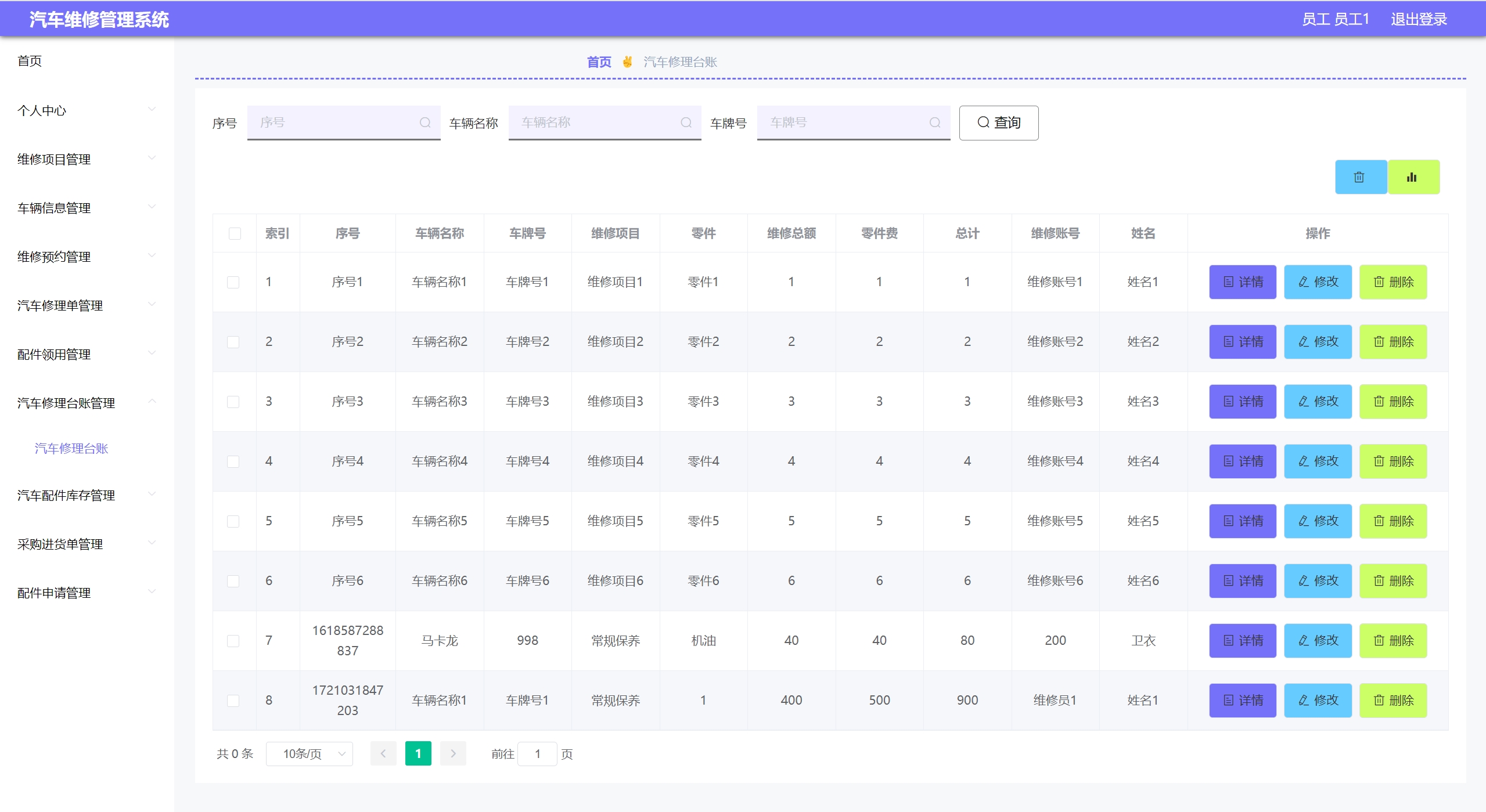Click the 查询 search button
1486x812 pixels.
pos(998,122)
